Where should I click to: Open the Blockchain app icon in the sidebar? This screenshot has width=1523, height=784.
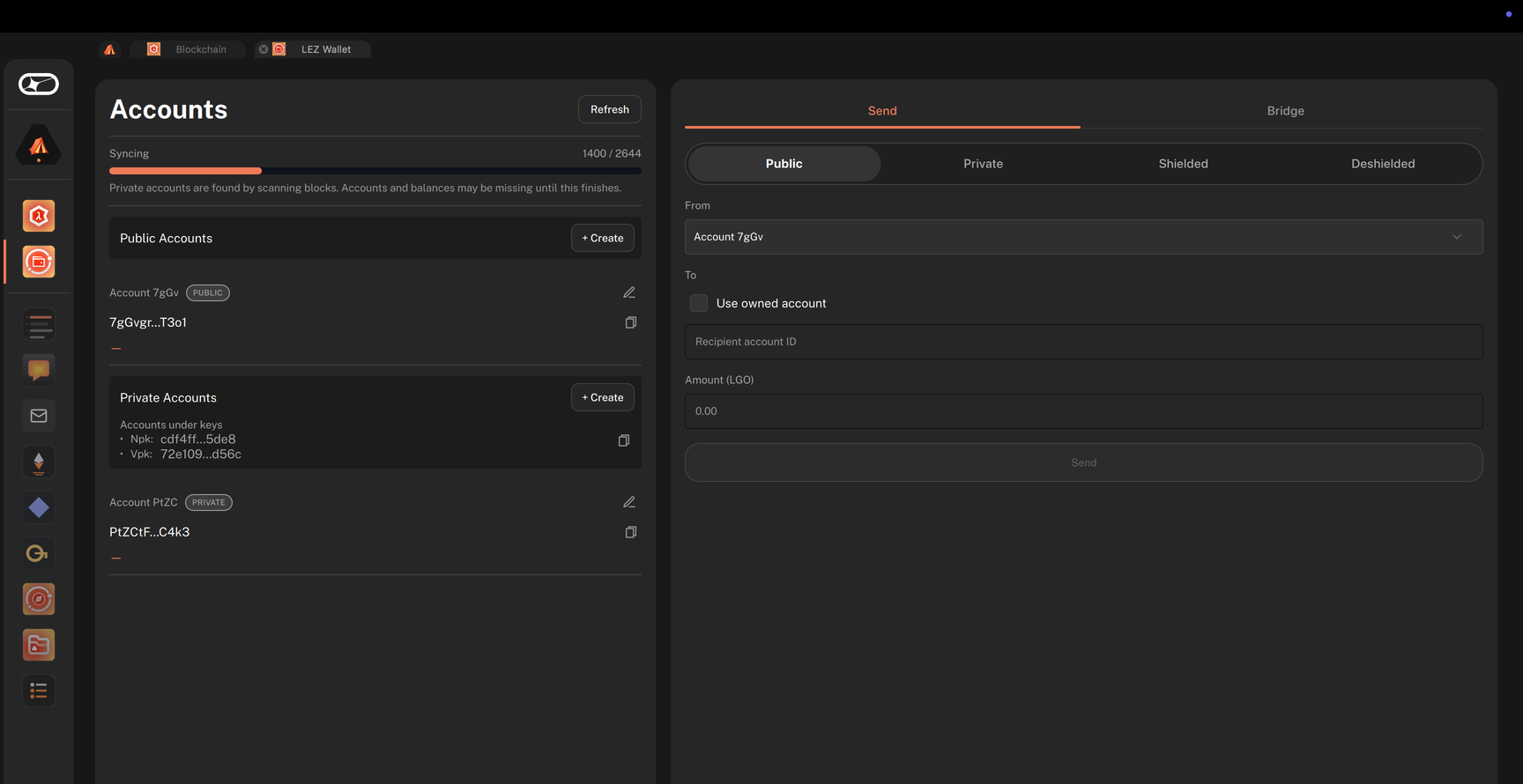pos(39,216)
